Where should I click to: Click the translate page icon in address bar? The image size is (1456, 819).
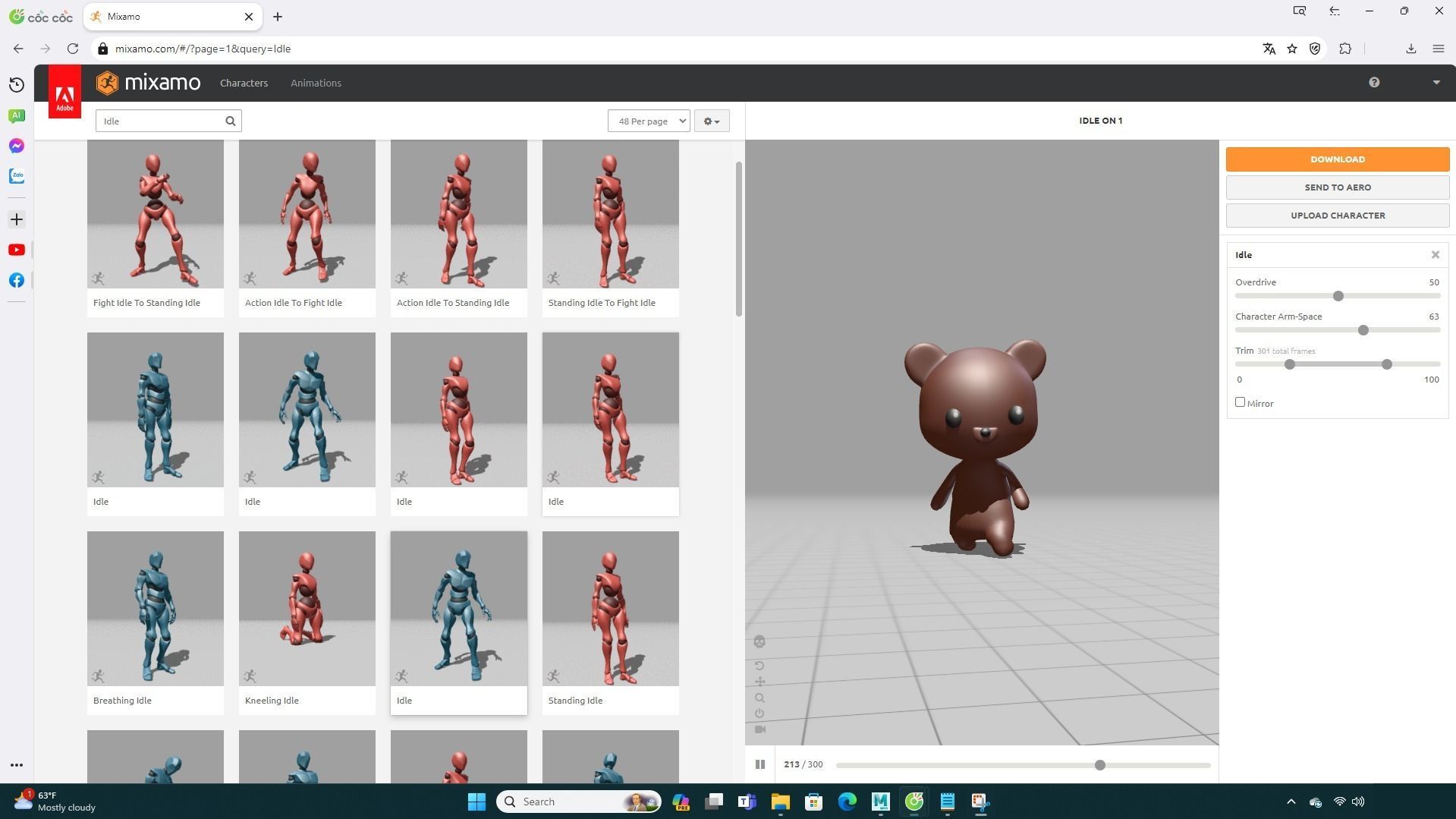1269,49
